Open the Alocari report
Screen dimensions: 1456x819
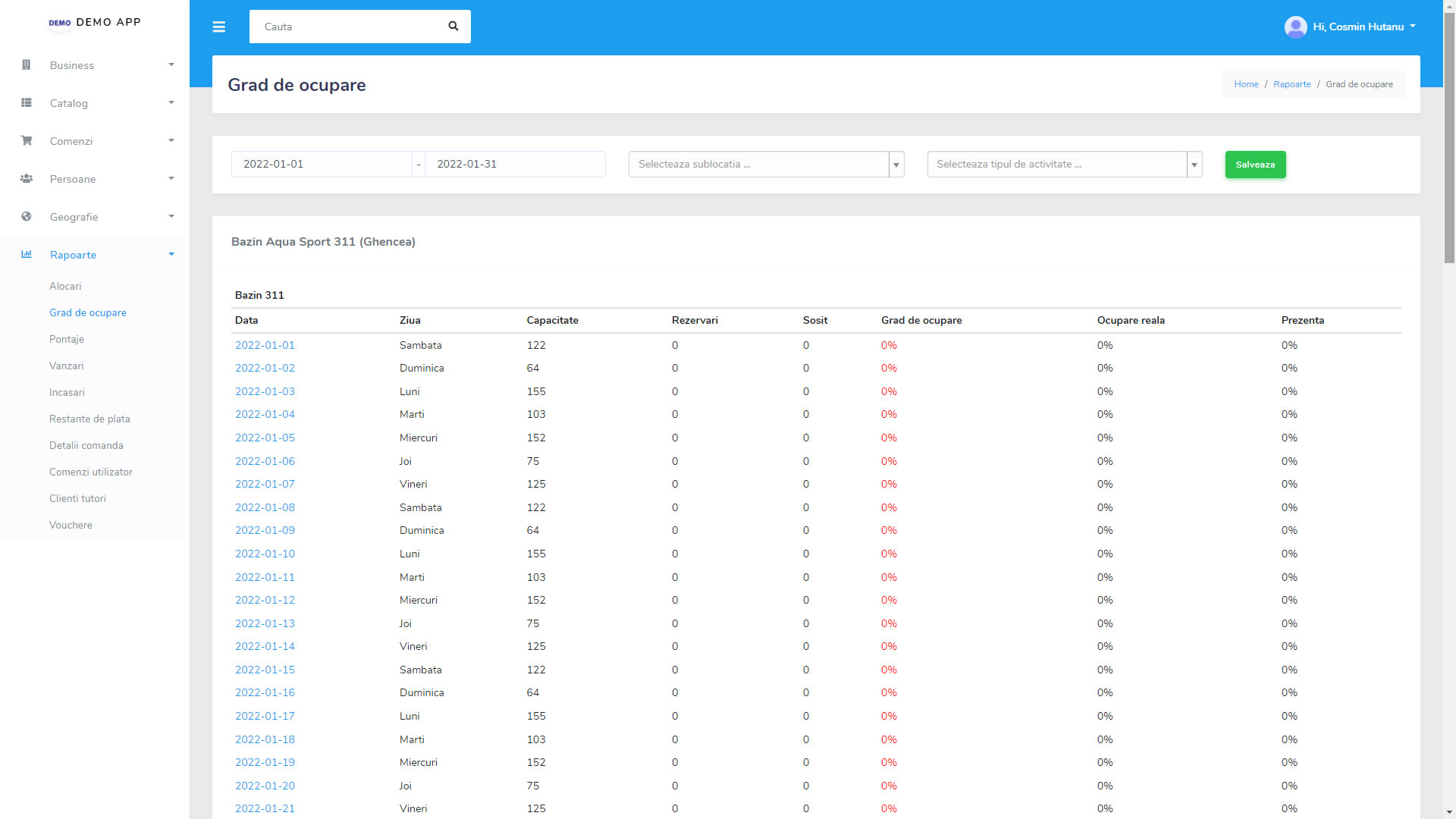click(65, 287)
